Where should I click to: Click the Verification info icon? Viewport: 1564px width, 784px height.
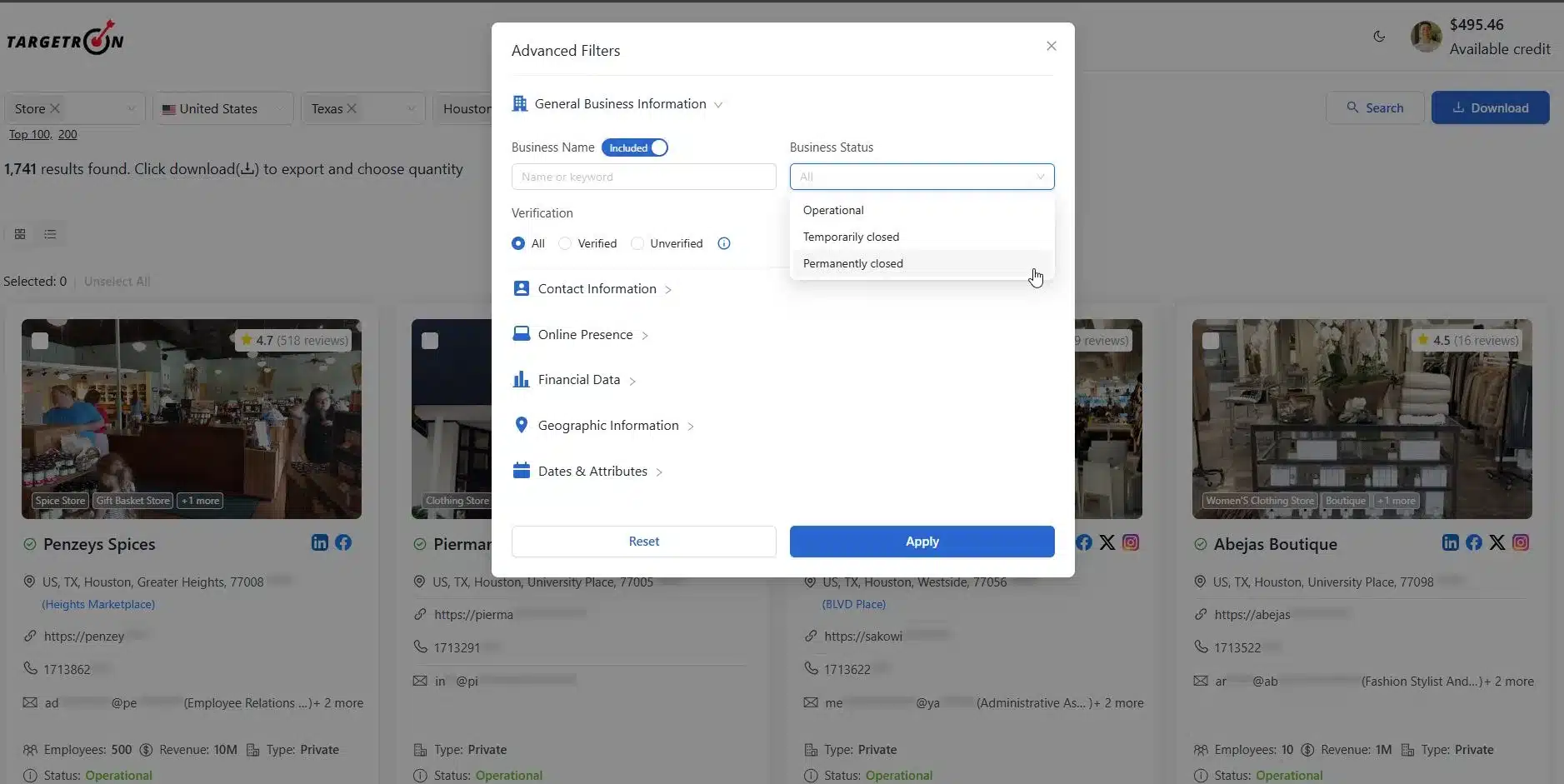[x=724, y=243]
